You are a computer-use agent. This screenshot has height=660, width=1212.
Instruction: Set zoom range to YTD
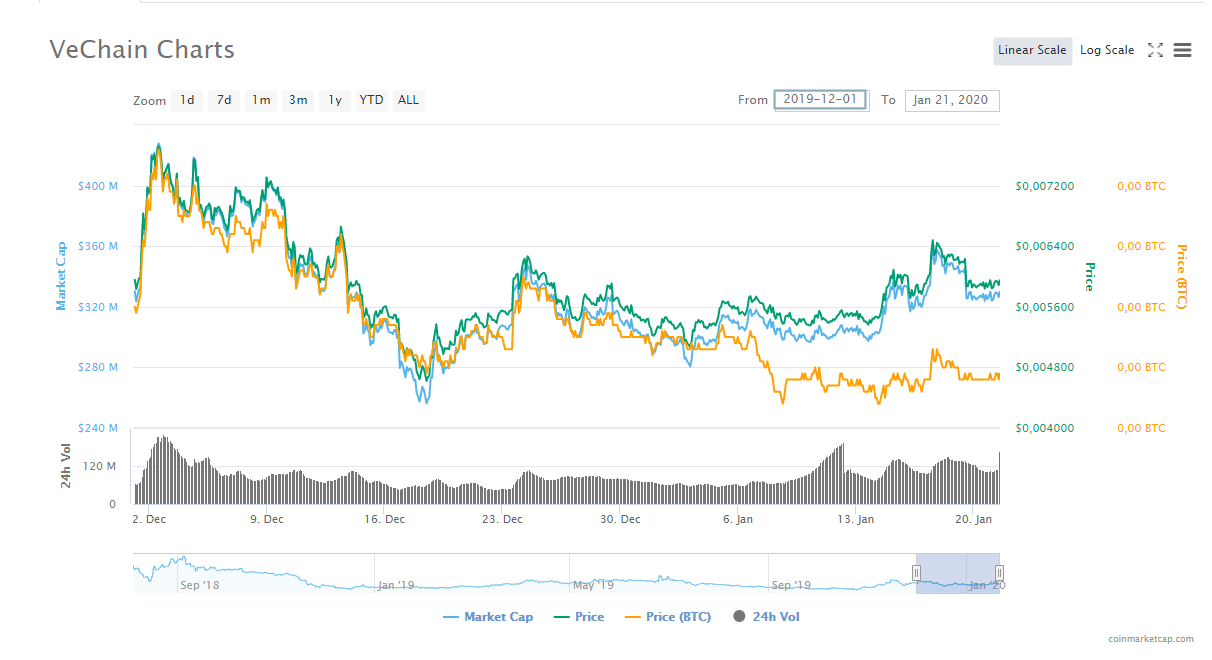371,100
